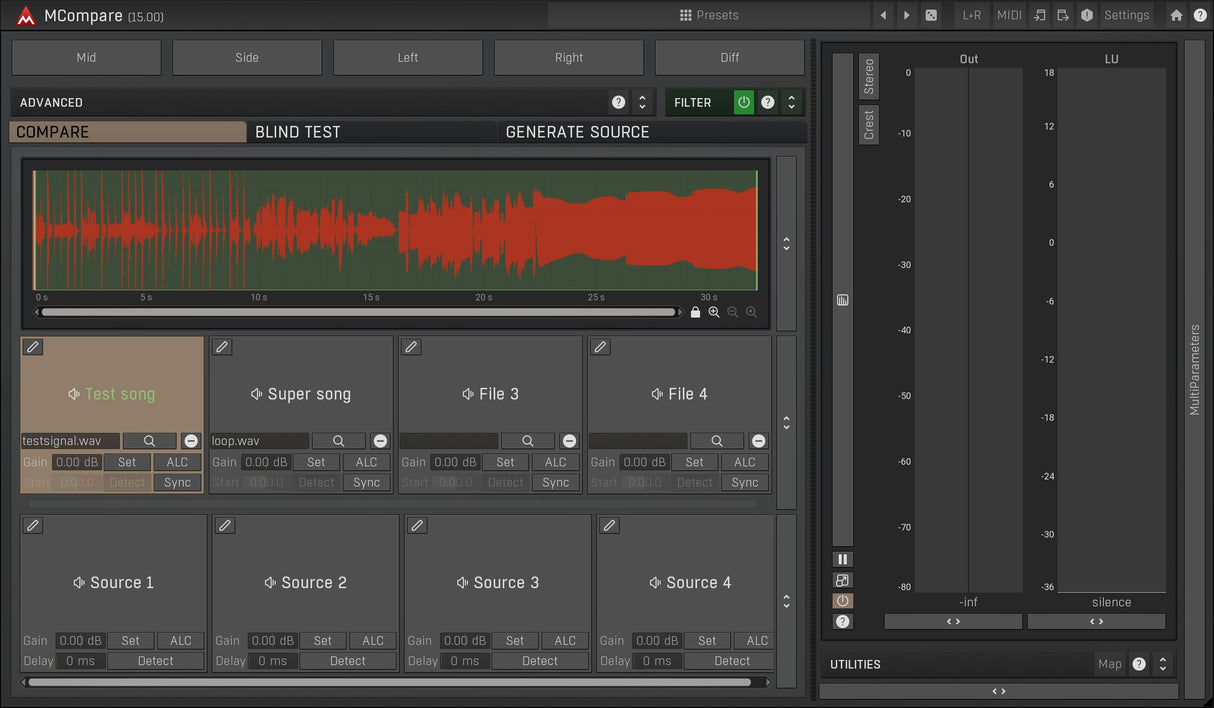Browse for a file in the File 3 slot
Screen dimensions: 1214x708
tap(527, 441)
